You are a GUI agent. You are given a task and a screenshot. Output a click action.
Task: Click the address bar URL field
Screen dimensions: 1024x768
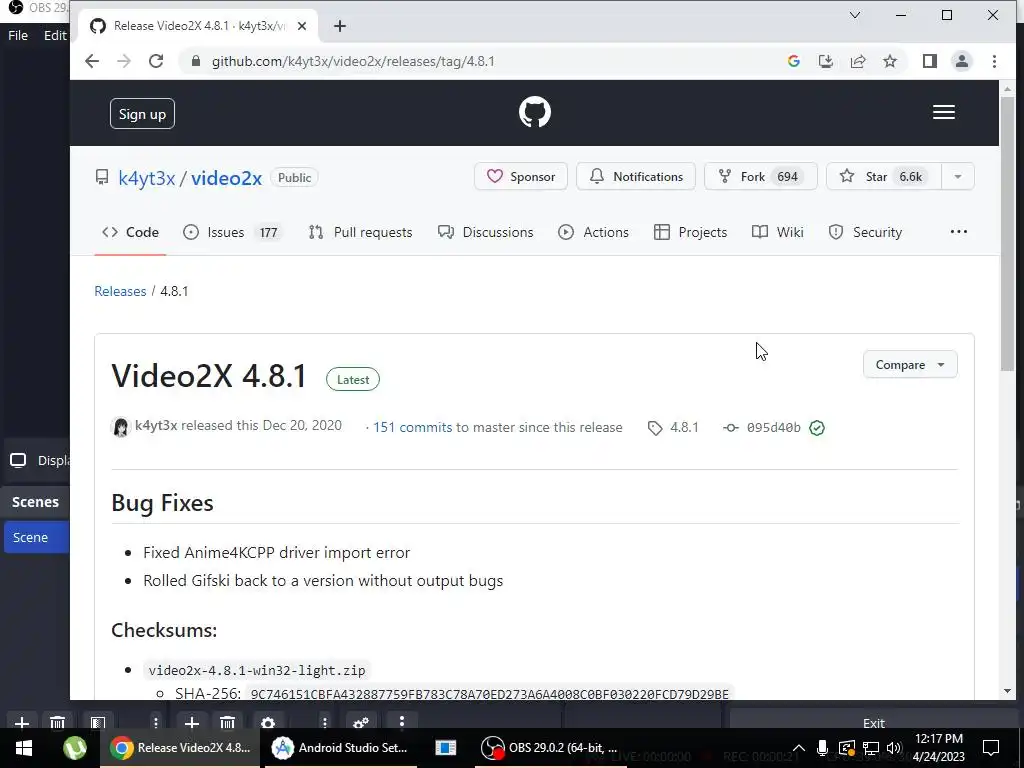click(483, 61)
